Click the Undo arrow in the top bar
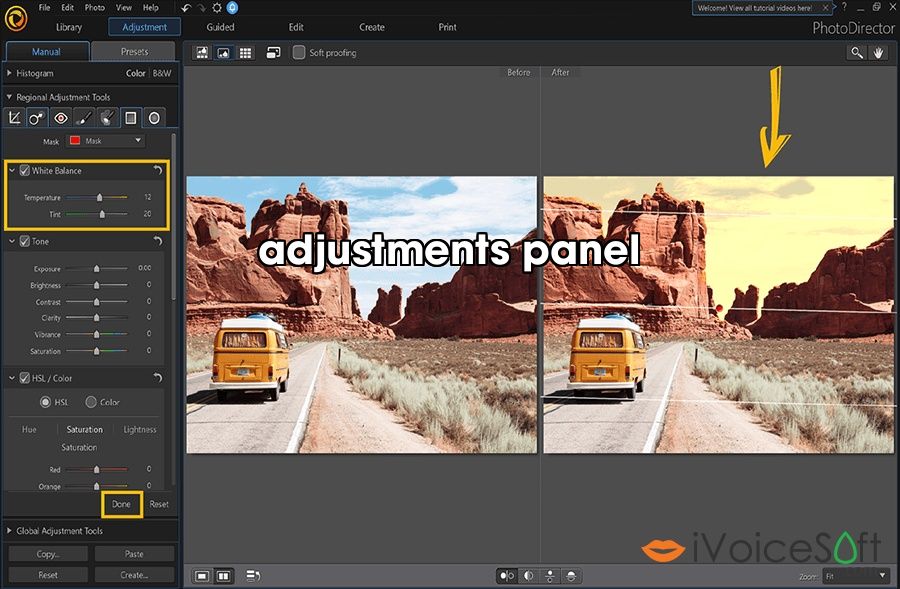 [185, 7]
